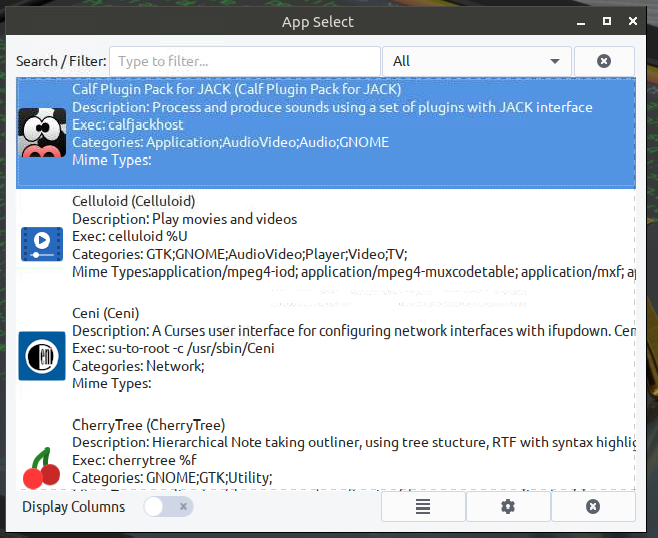Image resolution: width=658 pixels, height=538 pixels.
Task: Toggle the Display Columns switch
Action: pos(168,507)
